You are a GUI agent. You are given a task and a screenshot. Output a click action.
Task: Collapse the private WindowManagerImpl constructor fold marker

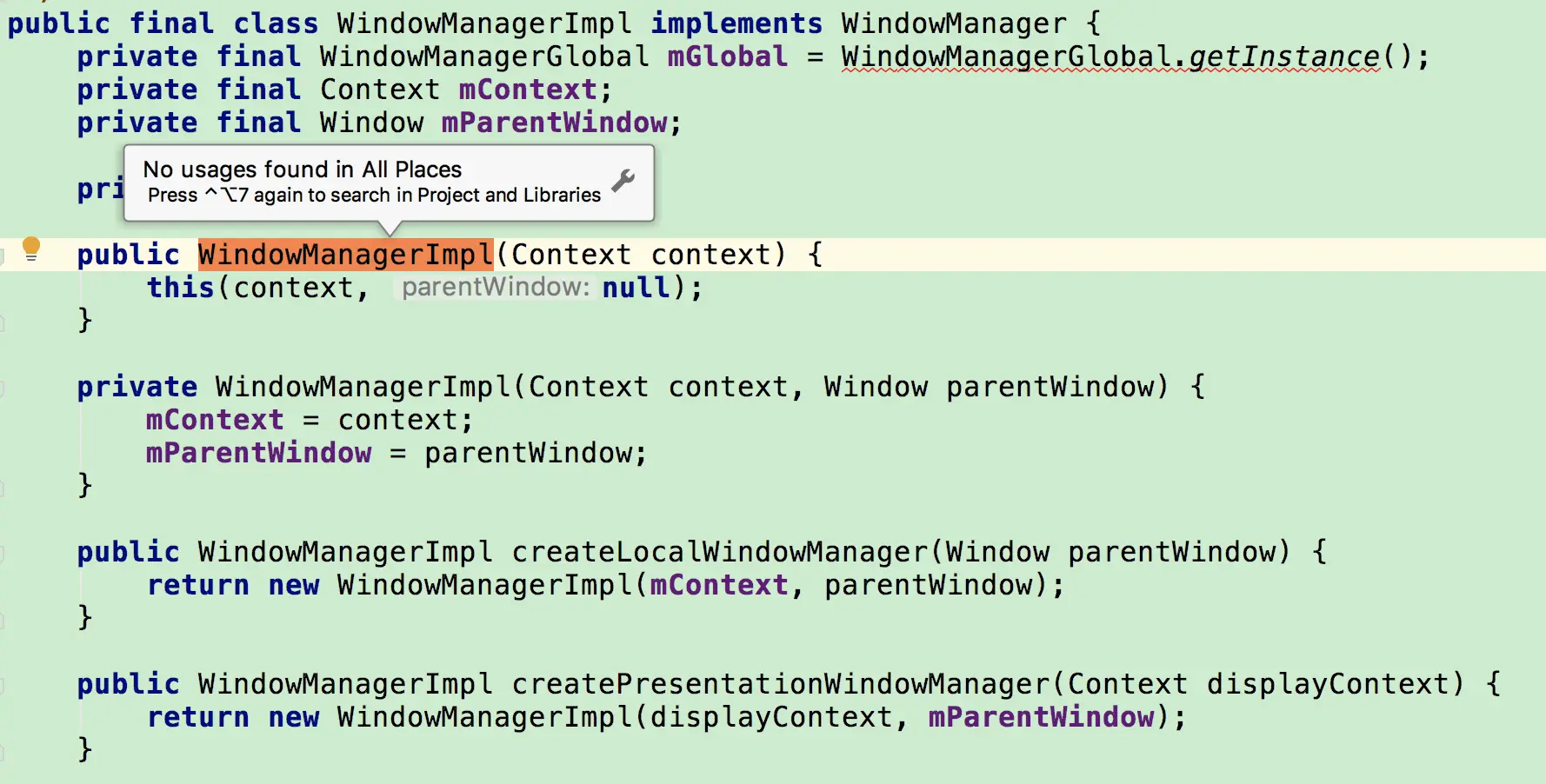pos(3,387)
